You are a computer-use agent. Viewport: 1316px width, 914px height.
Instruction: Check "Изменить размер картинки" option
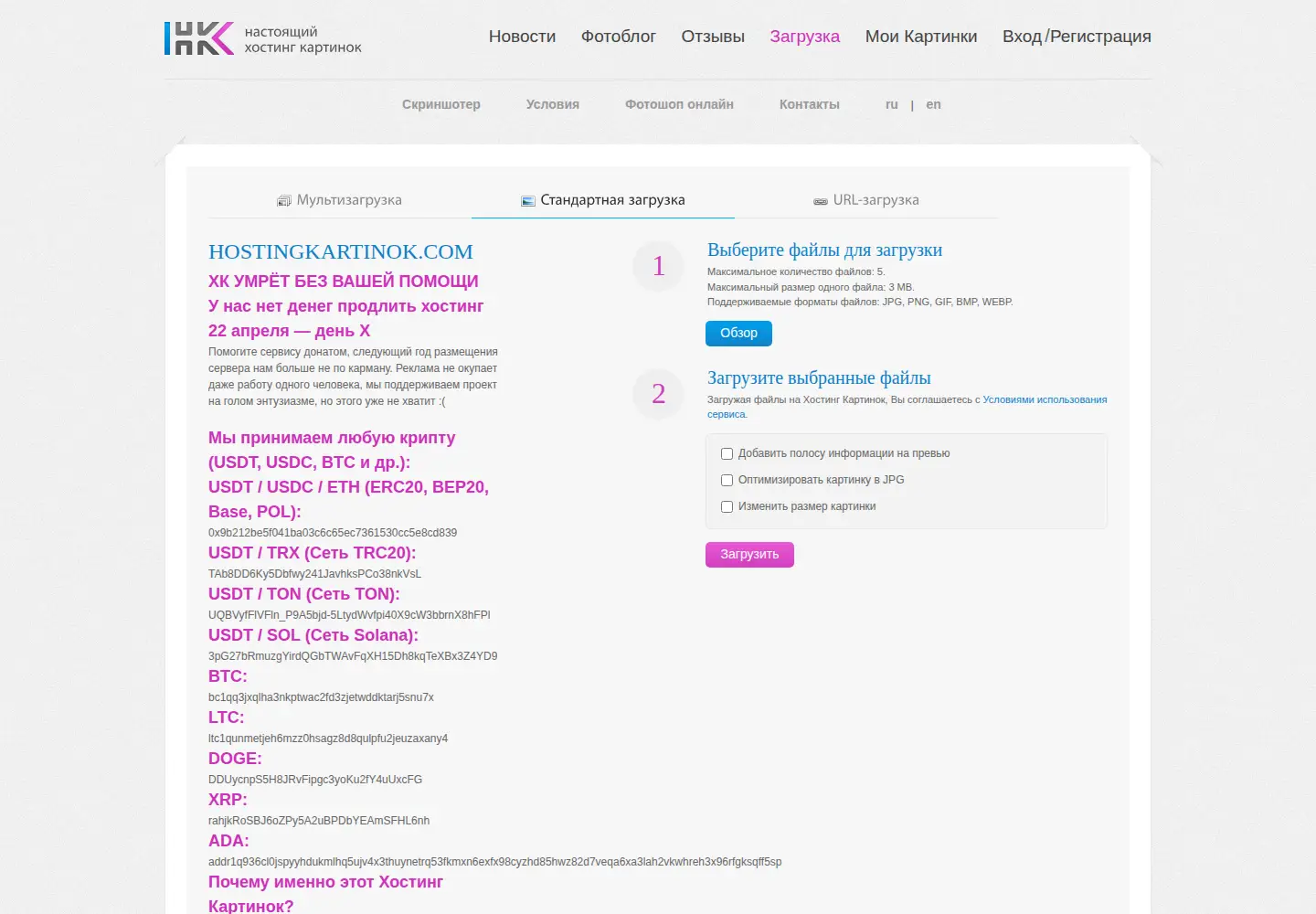point(727,506)
